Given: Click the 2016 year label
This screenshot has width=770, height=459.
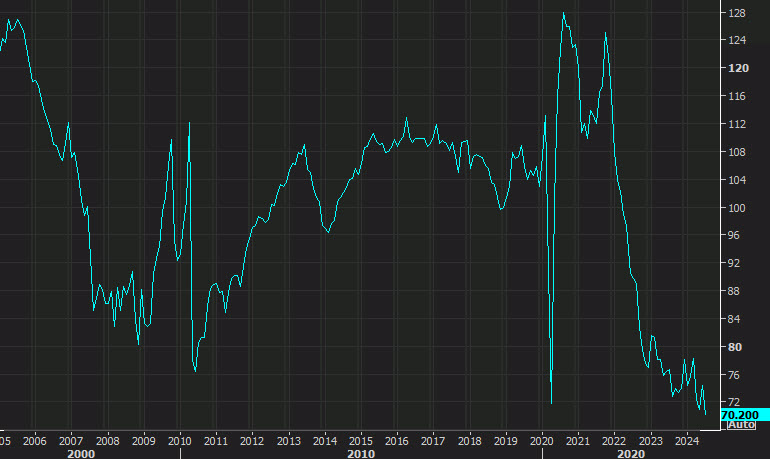Looking at the screenshot, I should [x=397, y=441].
